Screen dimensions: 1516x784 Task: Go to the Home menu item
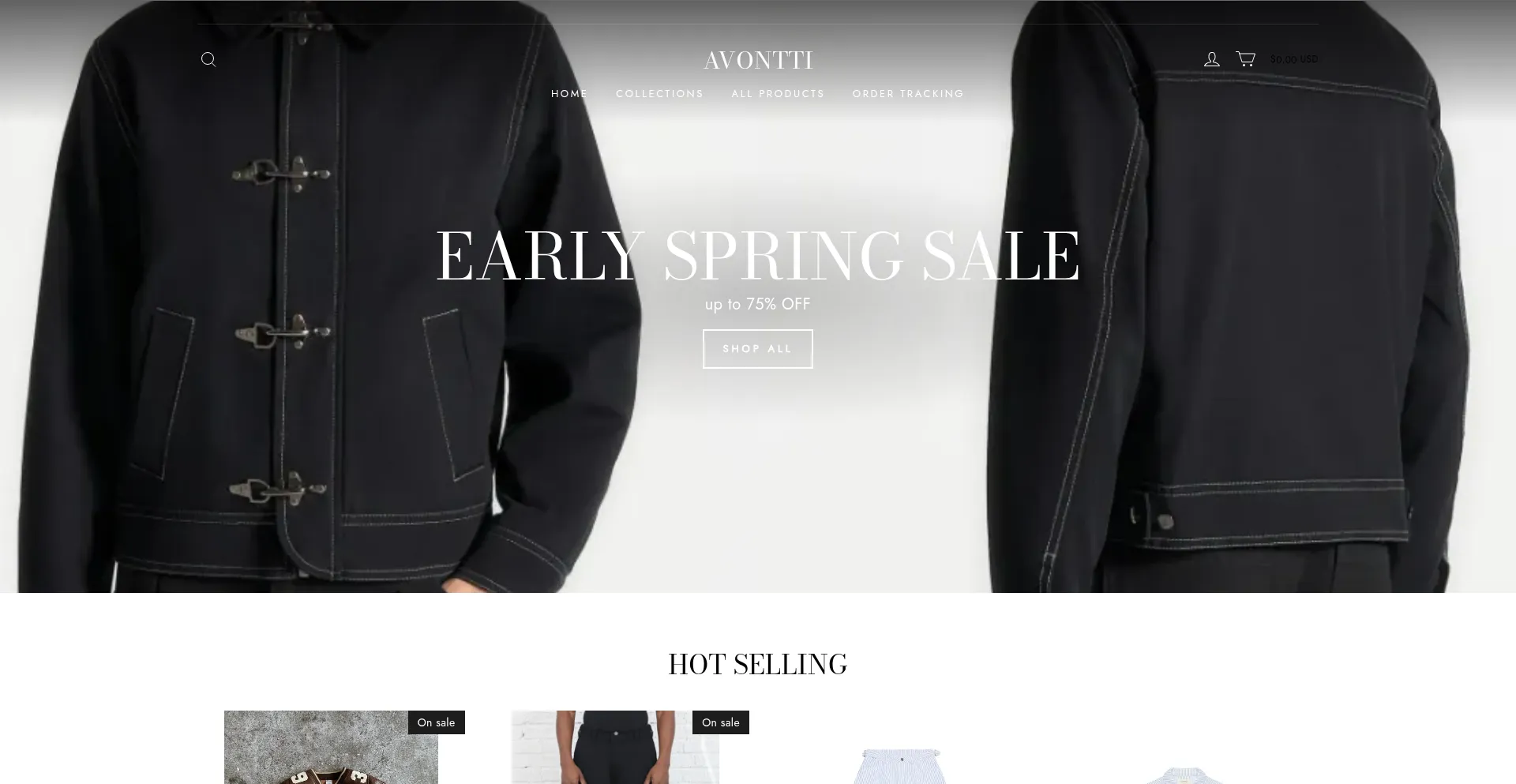pos(569,94)
